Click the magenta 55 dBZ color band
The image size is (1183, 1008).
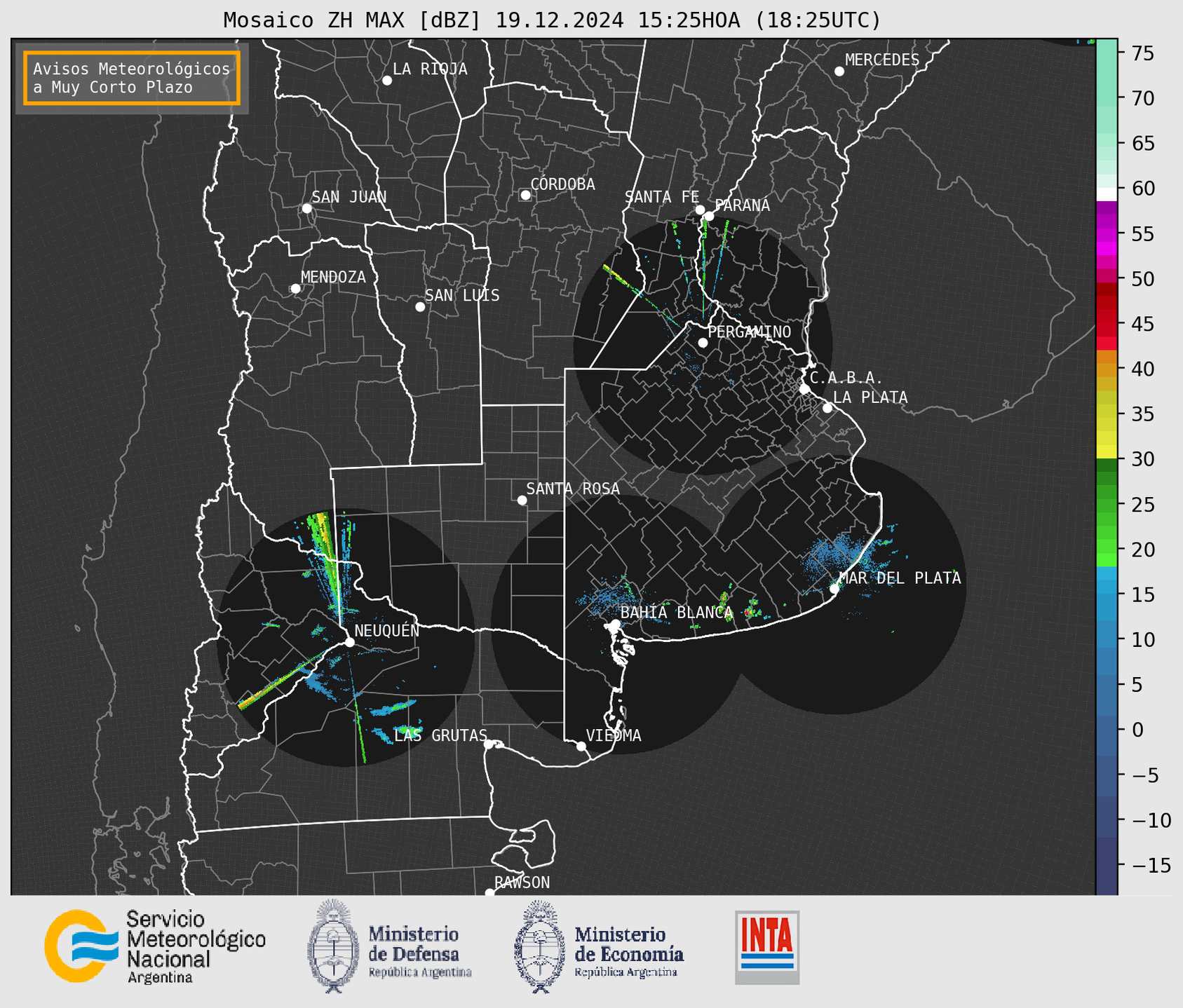click(1107, 234)
